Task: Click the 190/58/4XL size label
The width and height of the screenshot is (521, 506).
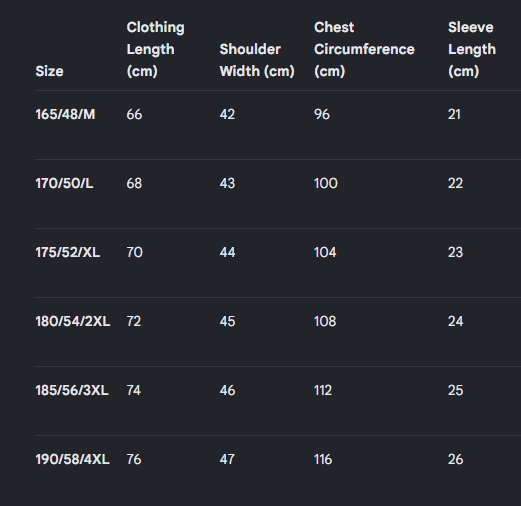Action: [x=72, y=459]
